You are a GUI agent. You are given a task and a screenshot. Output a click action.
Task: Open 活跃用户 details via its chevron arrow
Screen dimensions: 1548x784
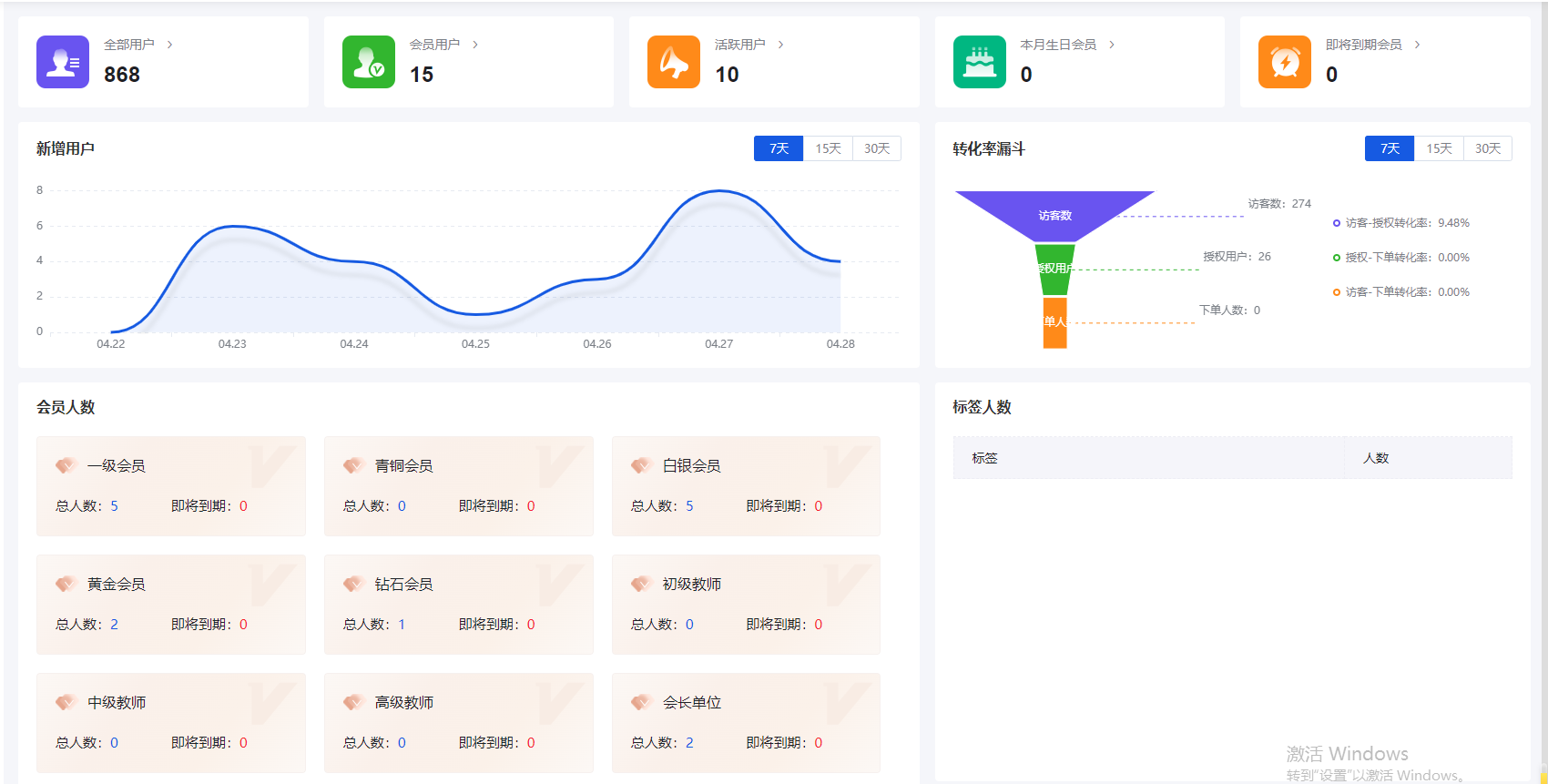coord(780,45)
